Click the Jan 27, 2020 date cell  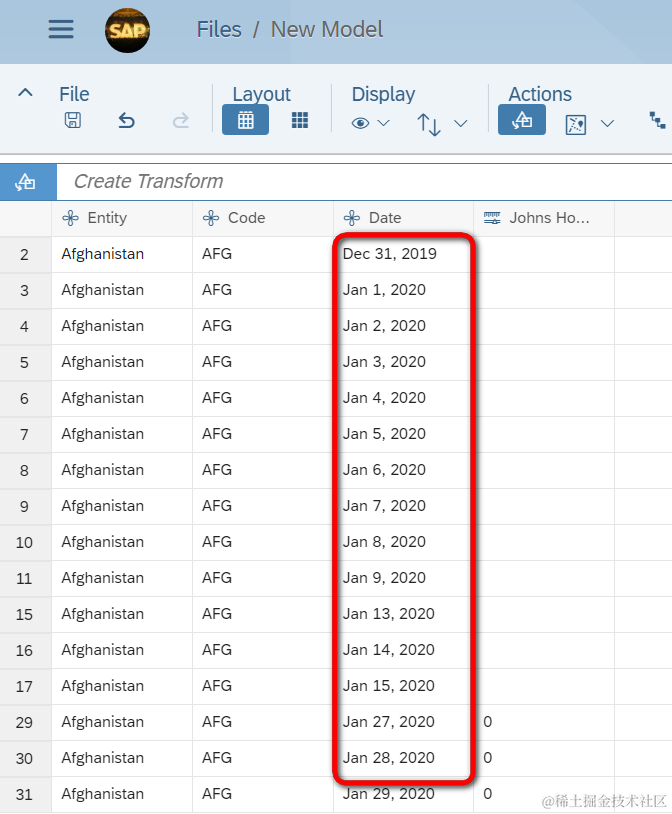[404, 722]
